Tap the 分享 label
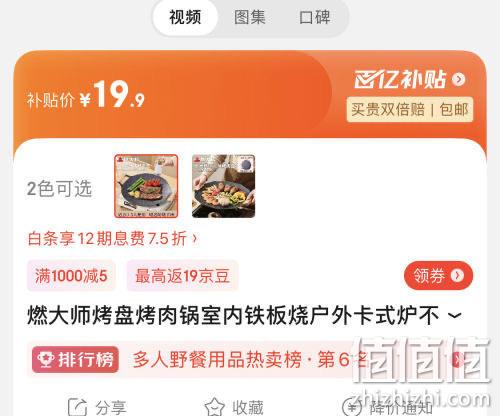 point(111,408)
